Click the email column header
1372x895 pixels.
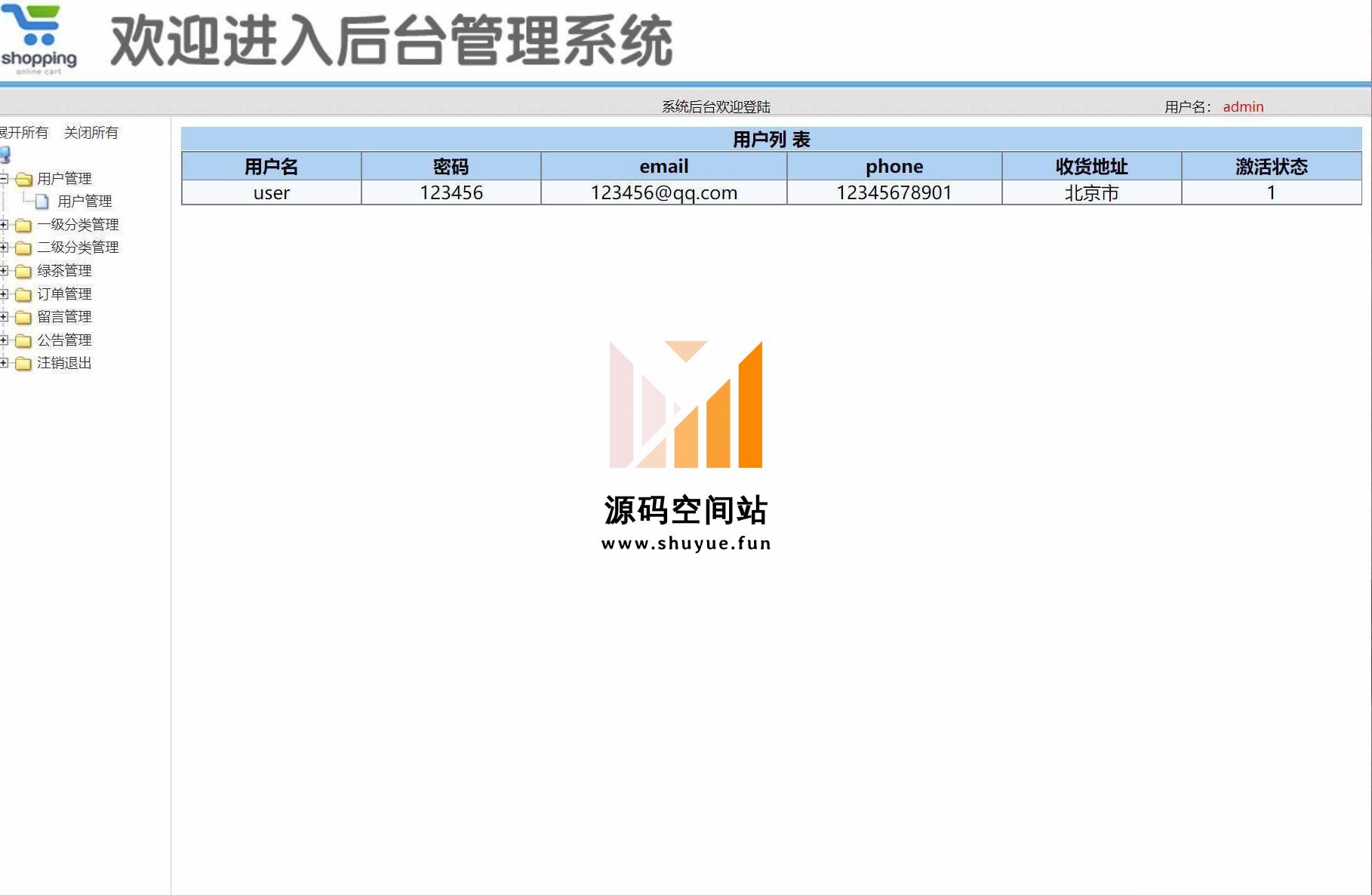(664, 166)
